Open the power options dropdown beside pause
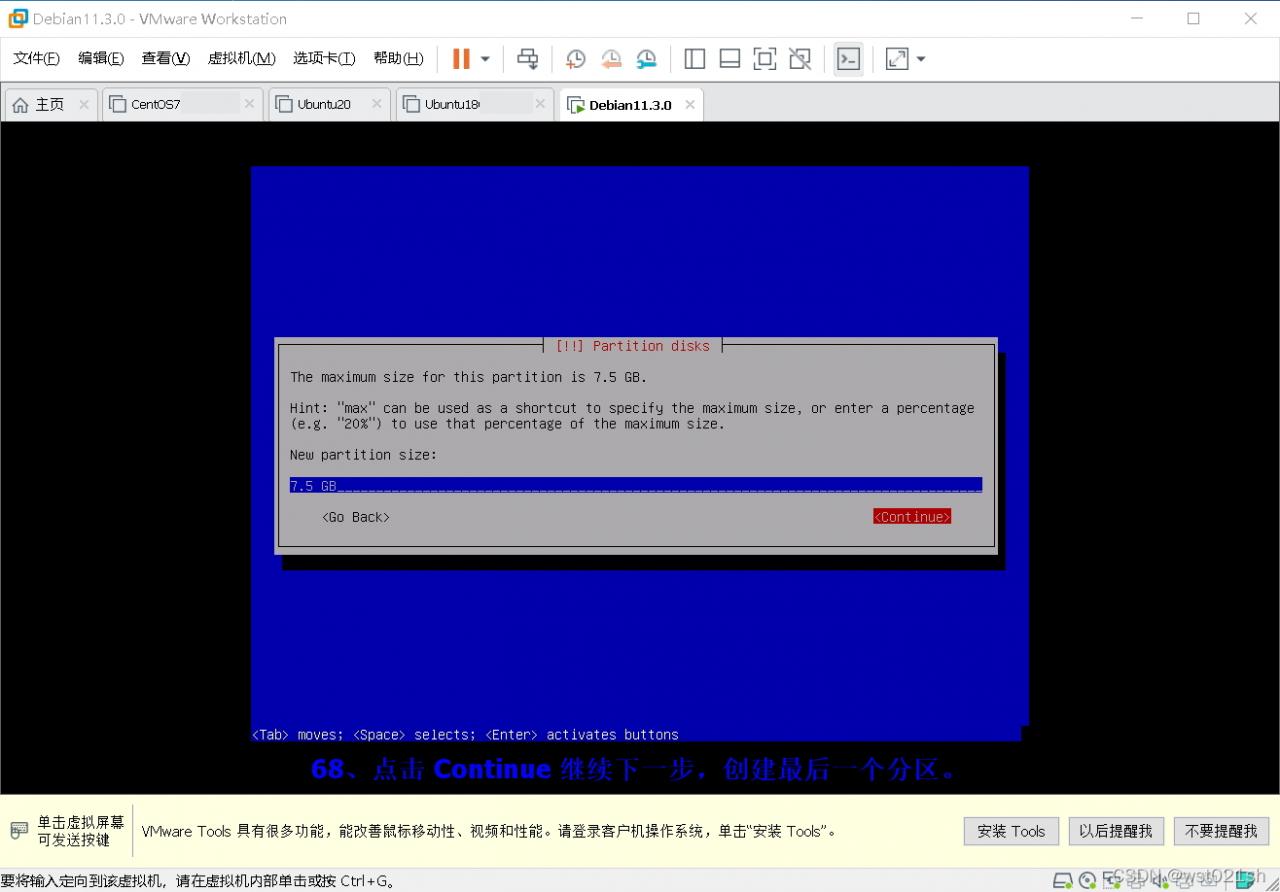This screenshot has height=892, width=1280. [x=485, y=59]
